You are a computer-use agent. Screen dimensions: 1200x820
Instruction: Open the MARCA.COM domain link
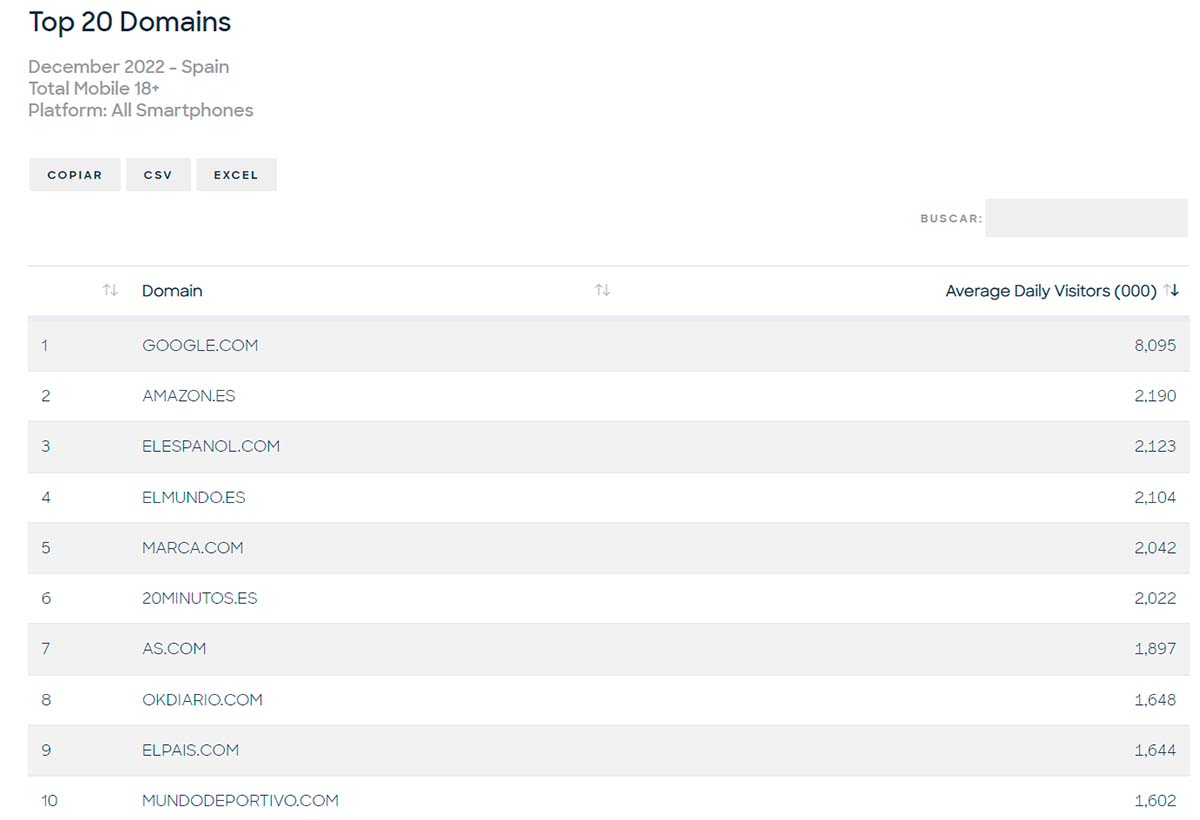click(x=193, y=548)
